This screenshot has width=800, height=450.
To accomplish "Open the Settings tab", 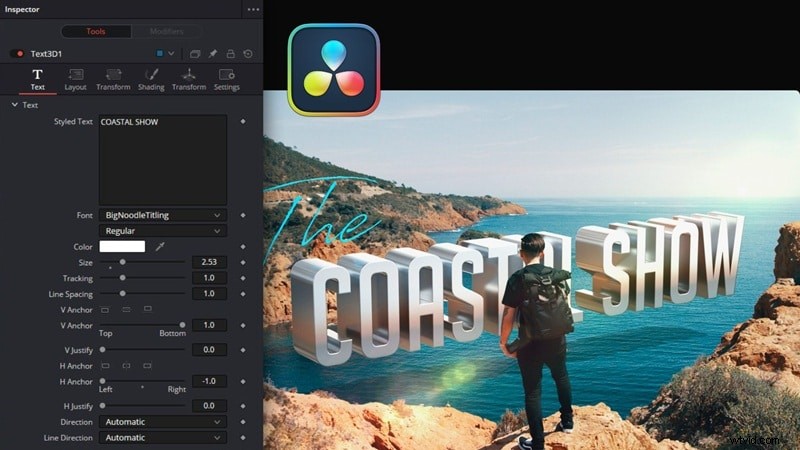I will 227,80.
